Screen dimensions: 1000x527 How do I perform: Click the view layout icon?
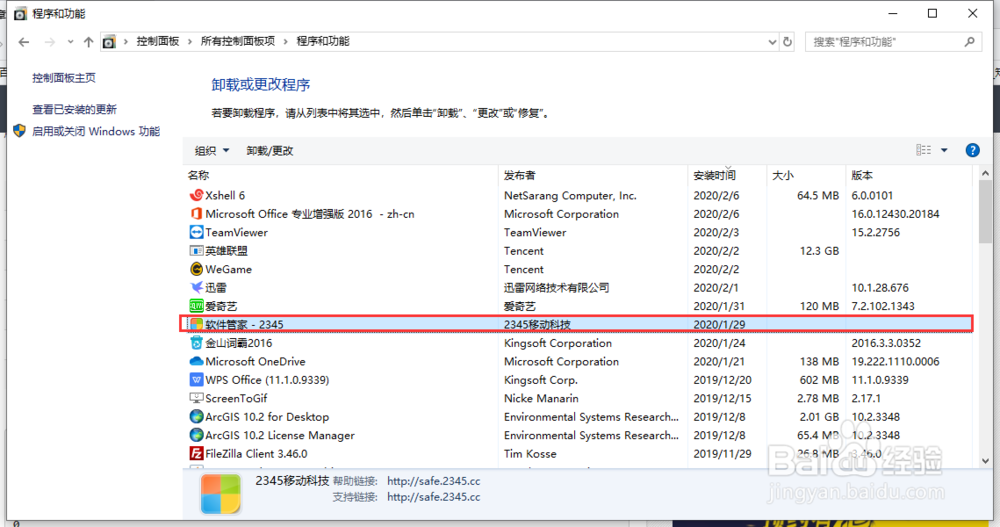pyautogui.click(x=923, y=150)
